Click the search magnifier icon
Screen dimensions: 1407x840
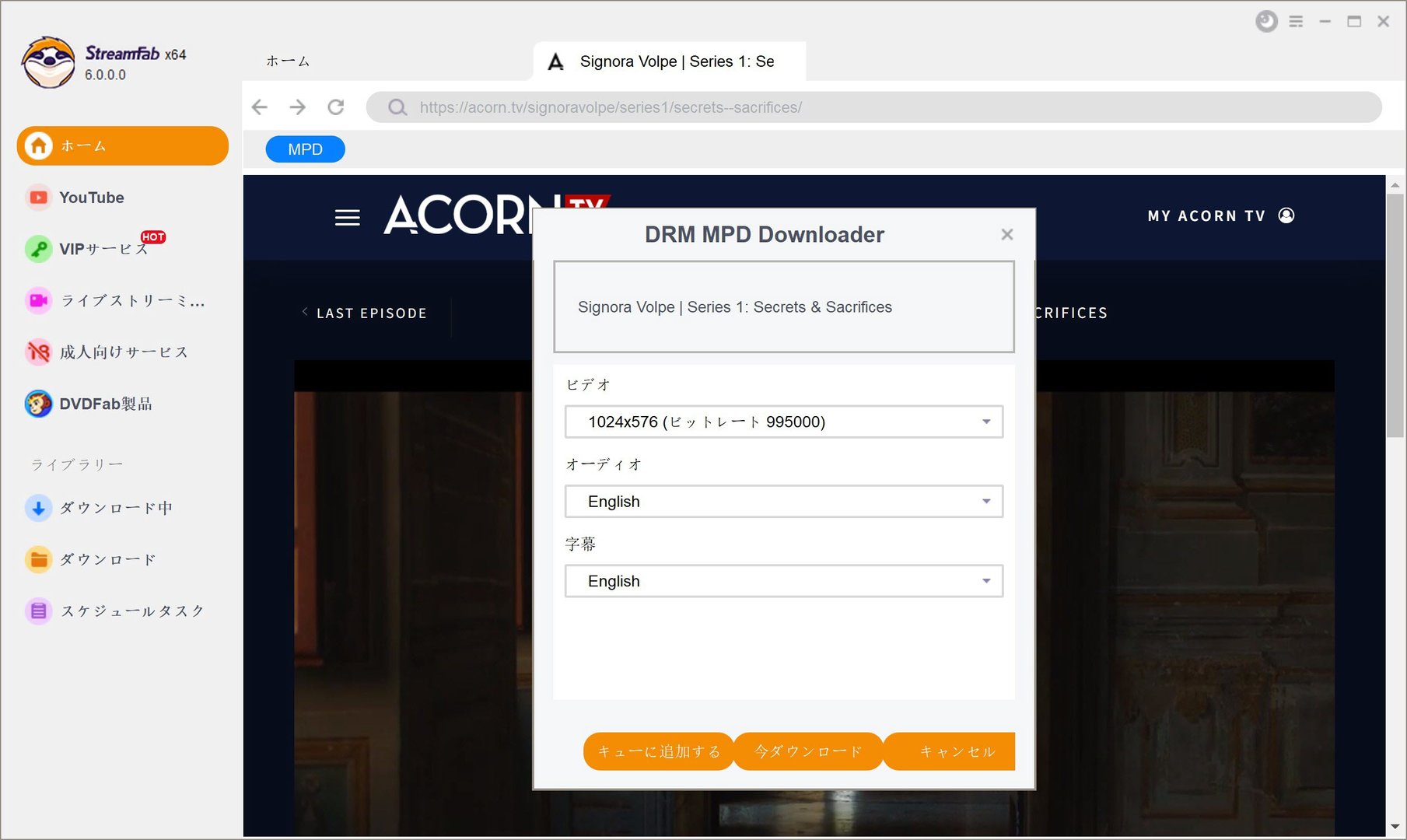click(x=397, y=107)
